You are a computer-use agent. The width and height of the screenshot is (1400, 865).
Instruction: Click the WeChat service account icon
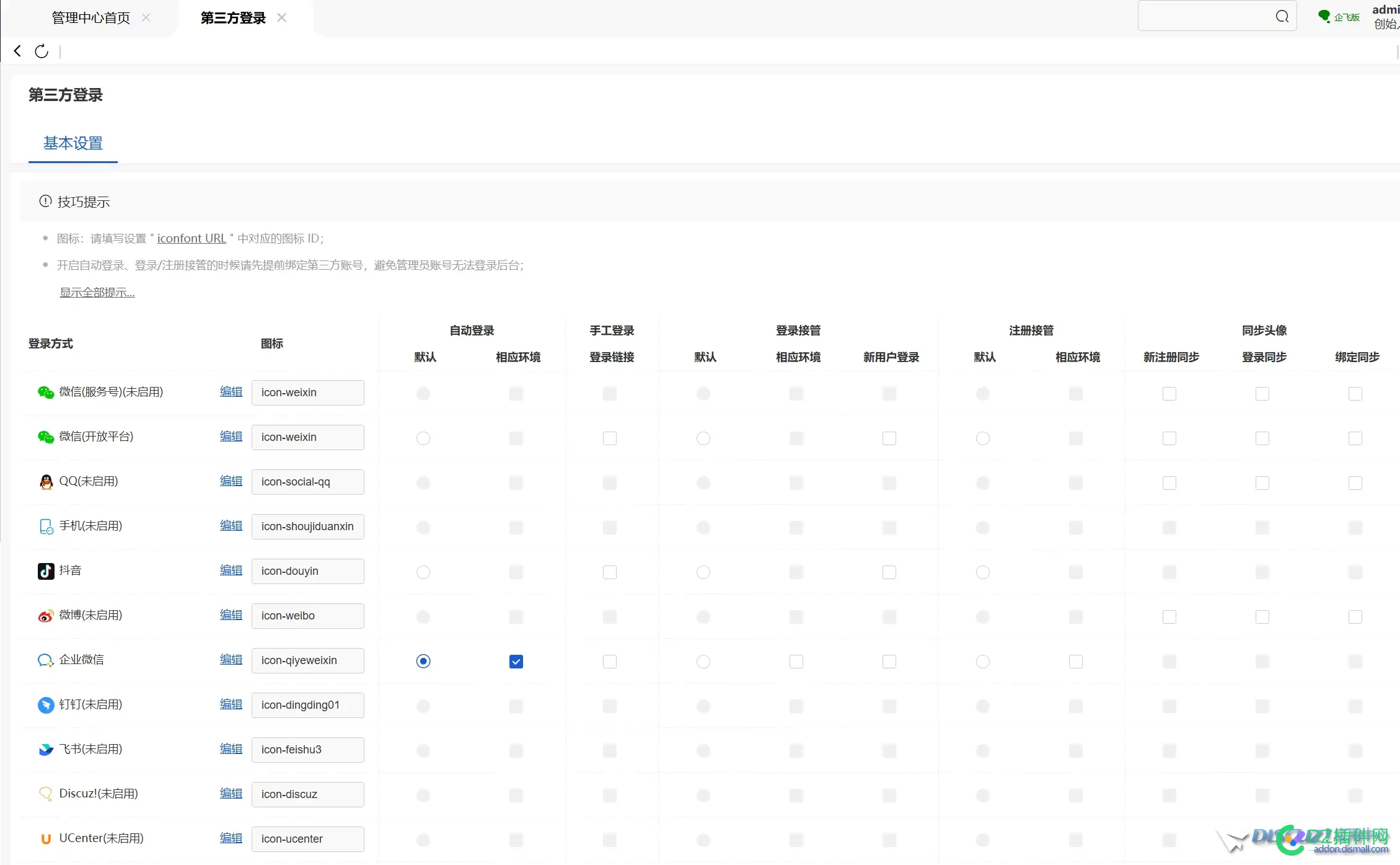pyautogui.click(x=45, y=392)
